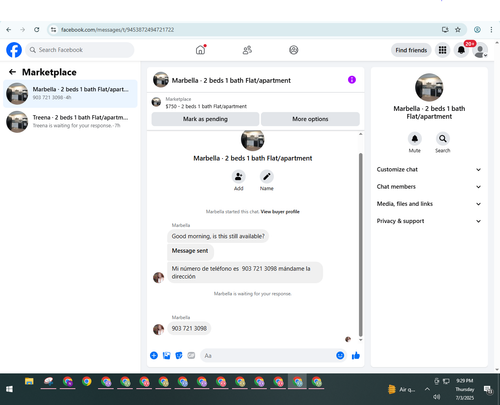Viewport: 500px width, 405px height.
Task: Open the site information icon in address bar
Action: (53, 30)
